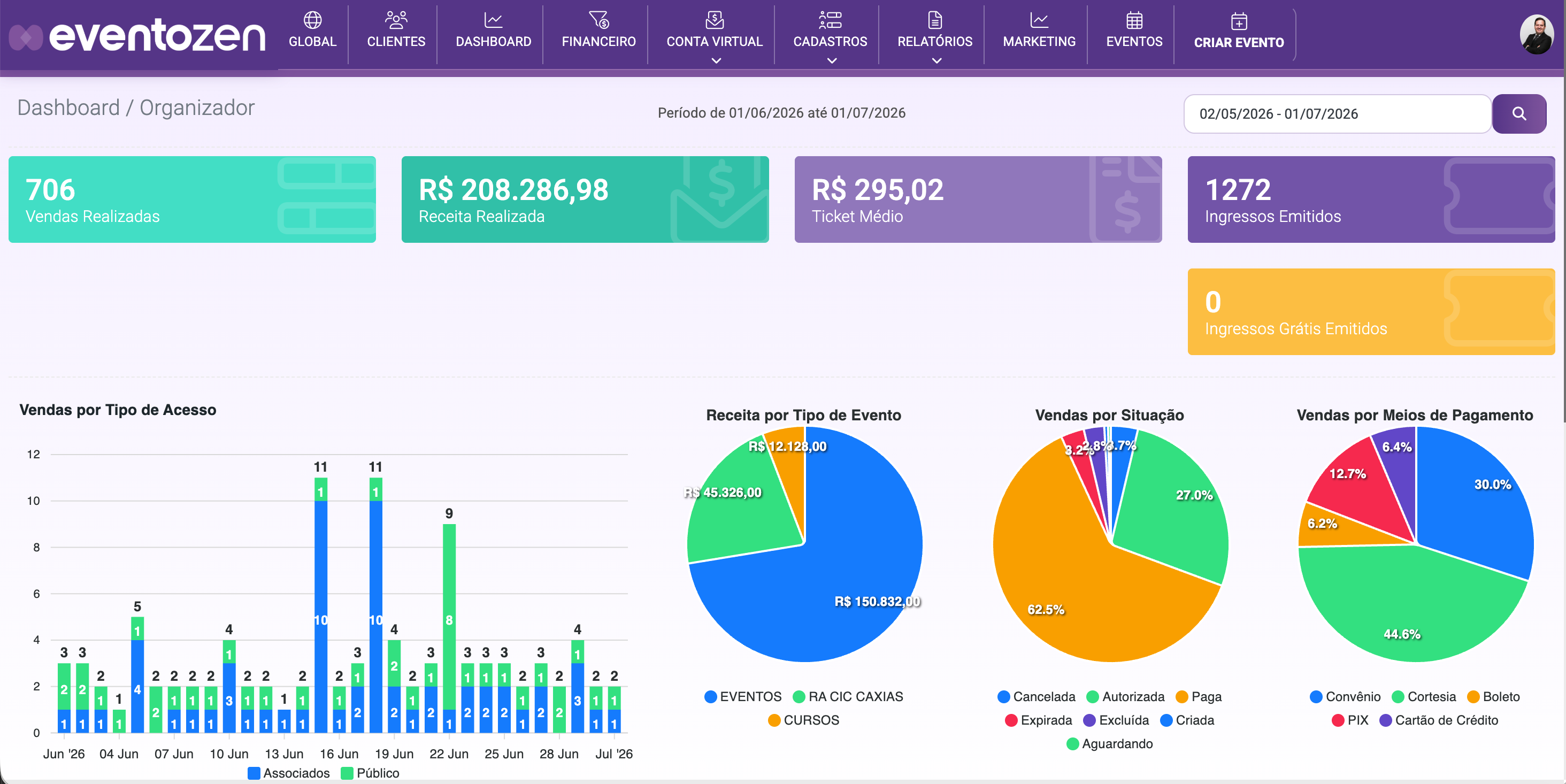Image resolution: width=1566 pixels, height=784 pixels.
Task: Click the magnifier search button
Action: (1518, 114)
